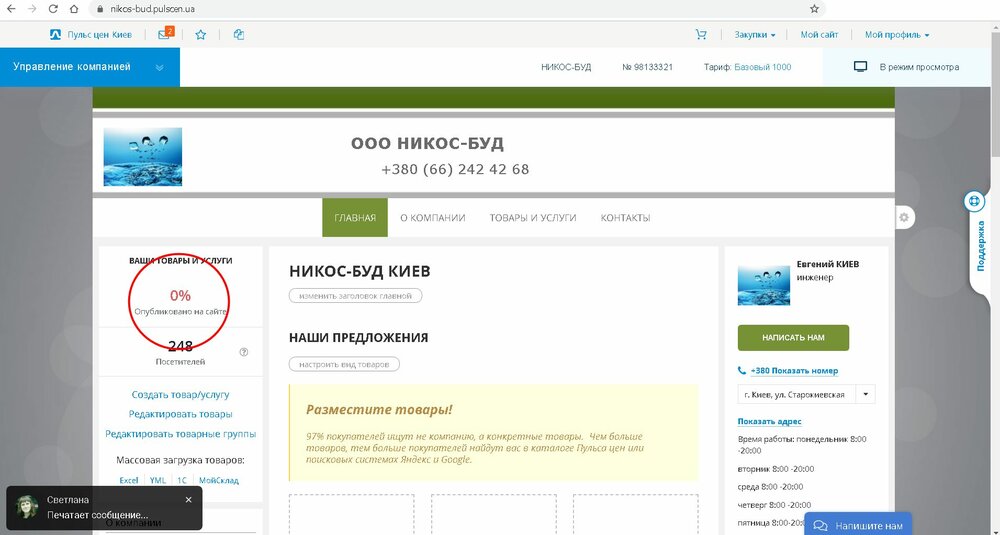Open the messages envelope icon with badge

(x=165, y=34)
